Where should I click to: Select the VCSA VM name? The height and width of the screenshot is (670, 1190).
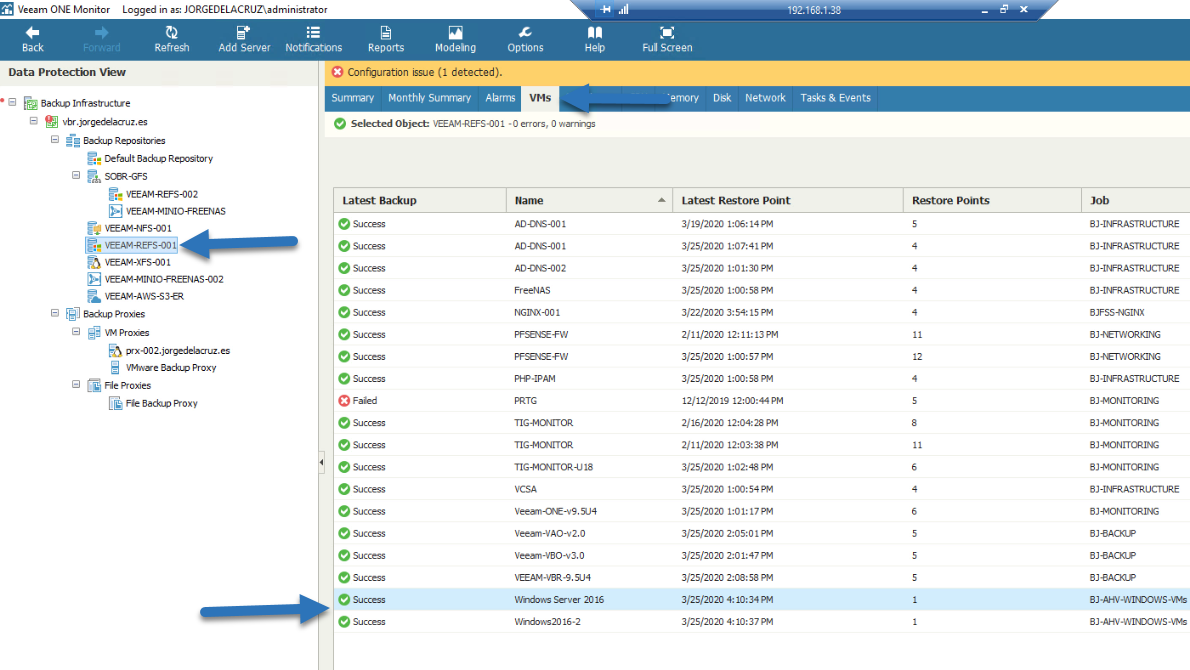pos(525,489)
